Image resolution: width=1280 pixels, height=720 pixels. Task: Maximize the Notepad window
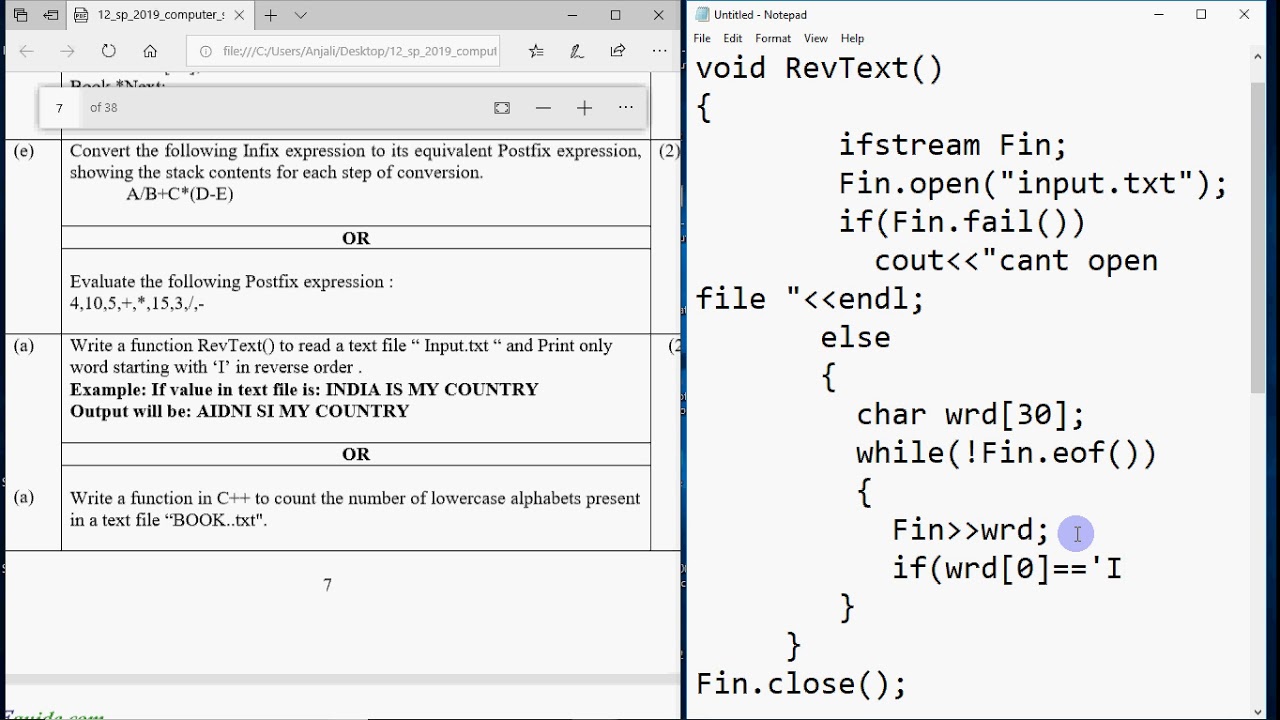[1201, 15]
